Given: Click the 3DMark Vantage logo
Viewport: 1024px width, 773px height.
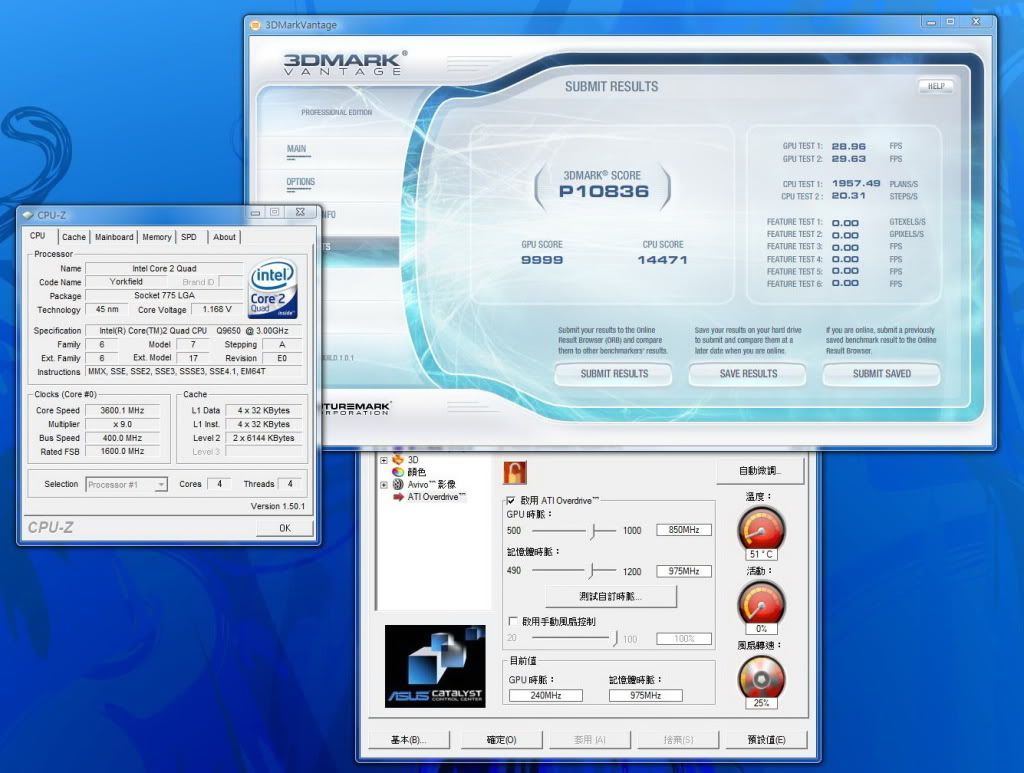Looking at the screenshot, I should pyautogui.click(x=344, y=63).
